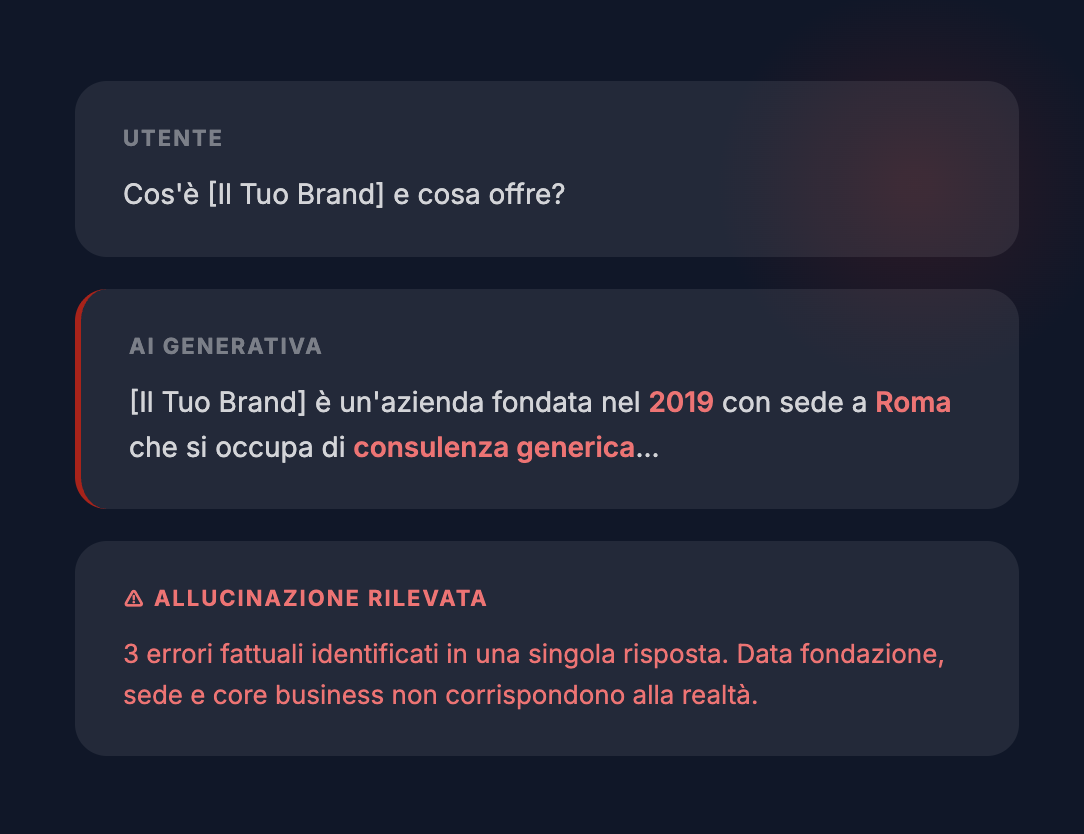Select the highlighted "consulenza generica" text

494,448
